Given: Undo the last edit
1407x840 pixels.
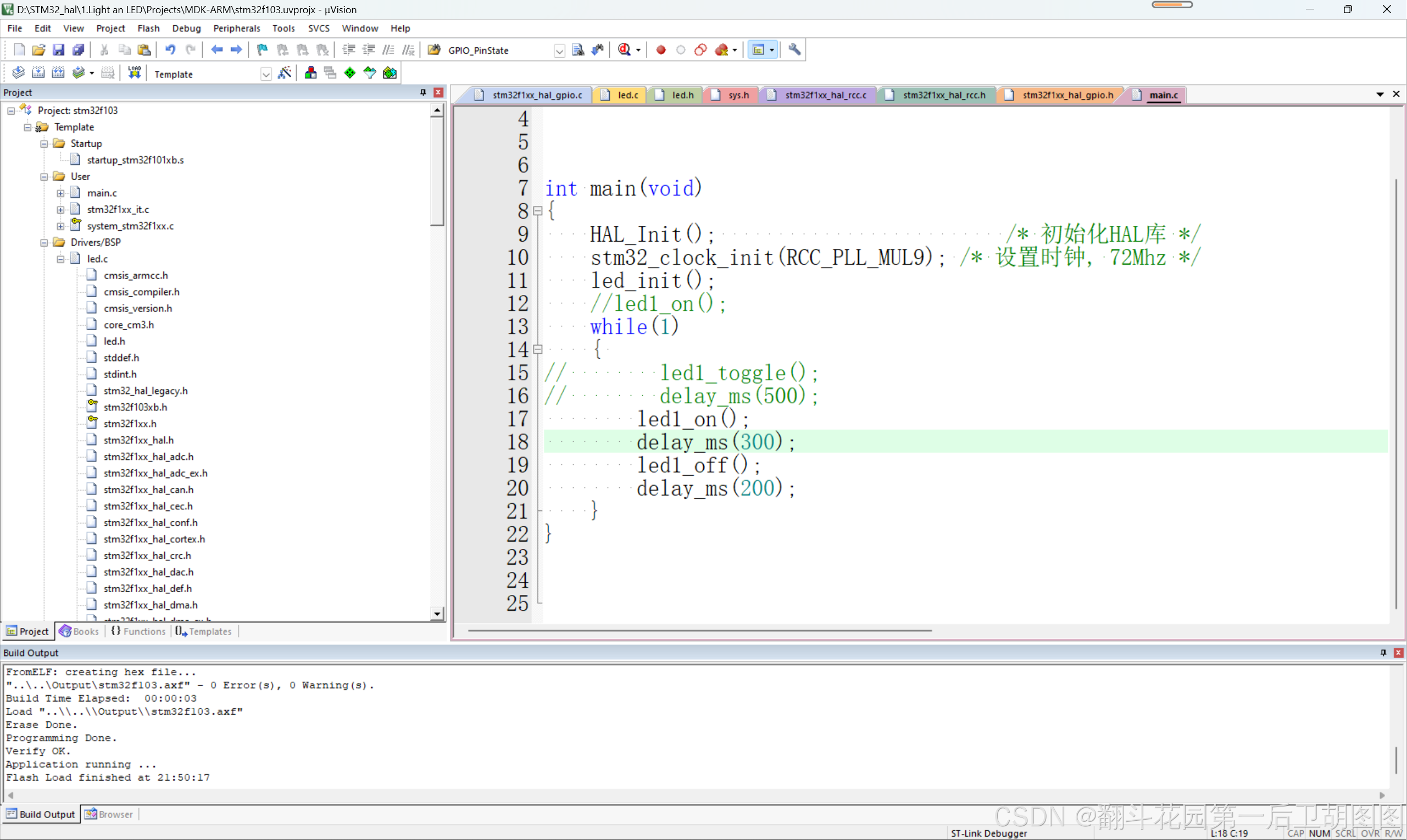Looking at the screenshot, I should tap(170, 50).
